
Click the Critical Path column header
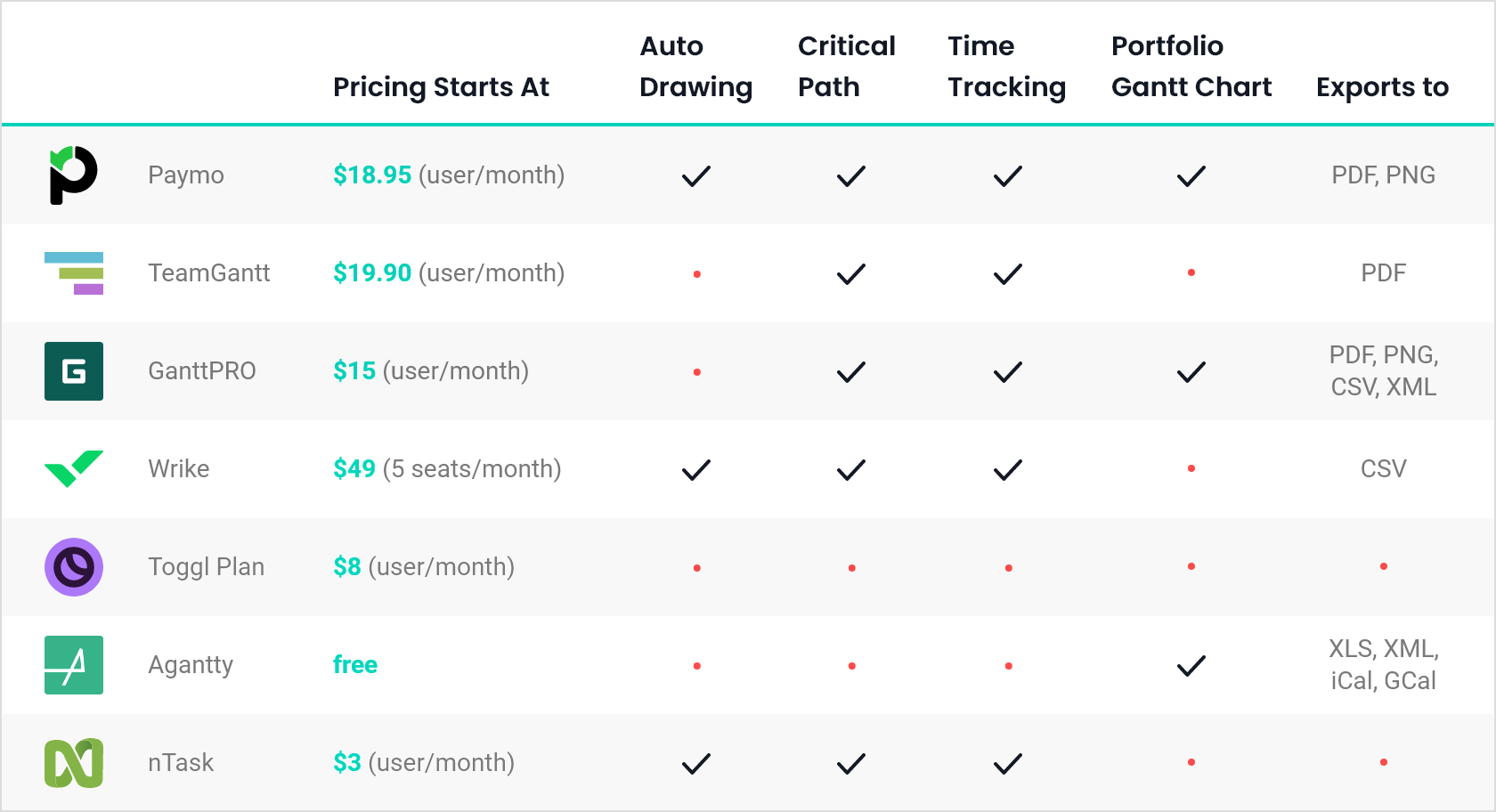point(846,67)
